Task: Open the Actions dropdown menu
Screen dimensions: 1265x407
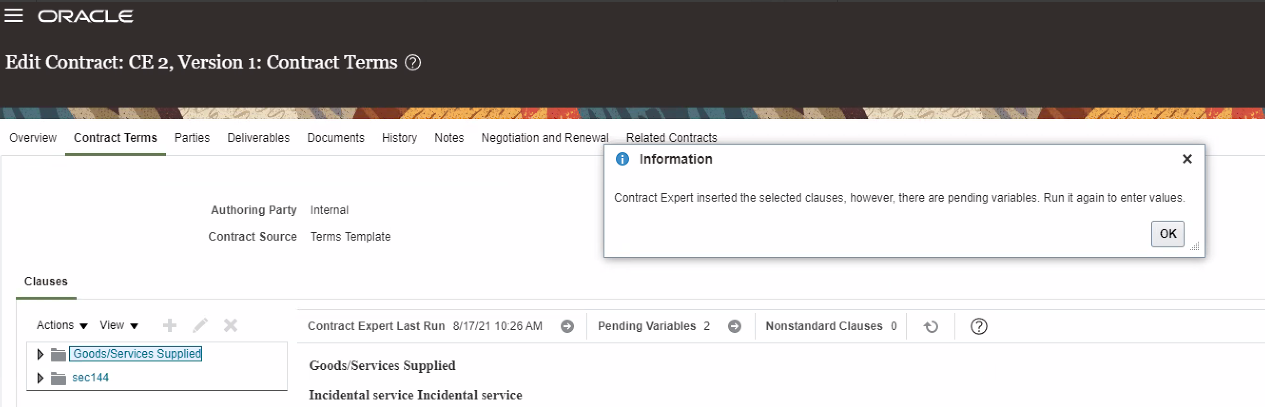Action: pyautogui.click(x=62, y=325)
